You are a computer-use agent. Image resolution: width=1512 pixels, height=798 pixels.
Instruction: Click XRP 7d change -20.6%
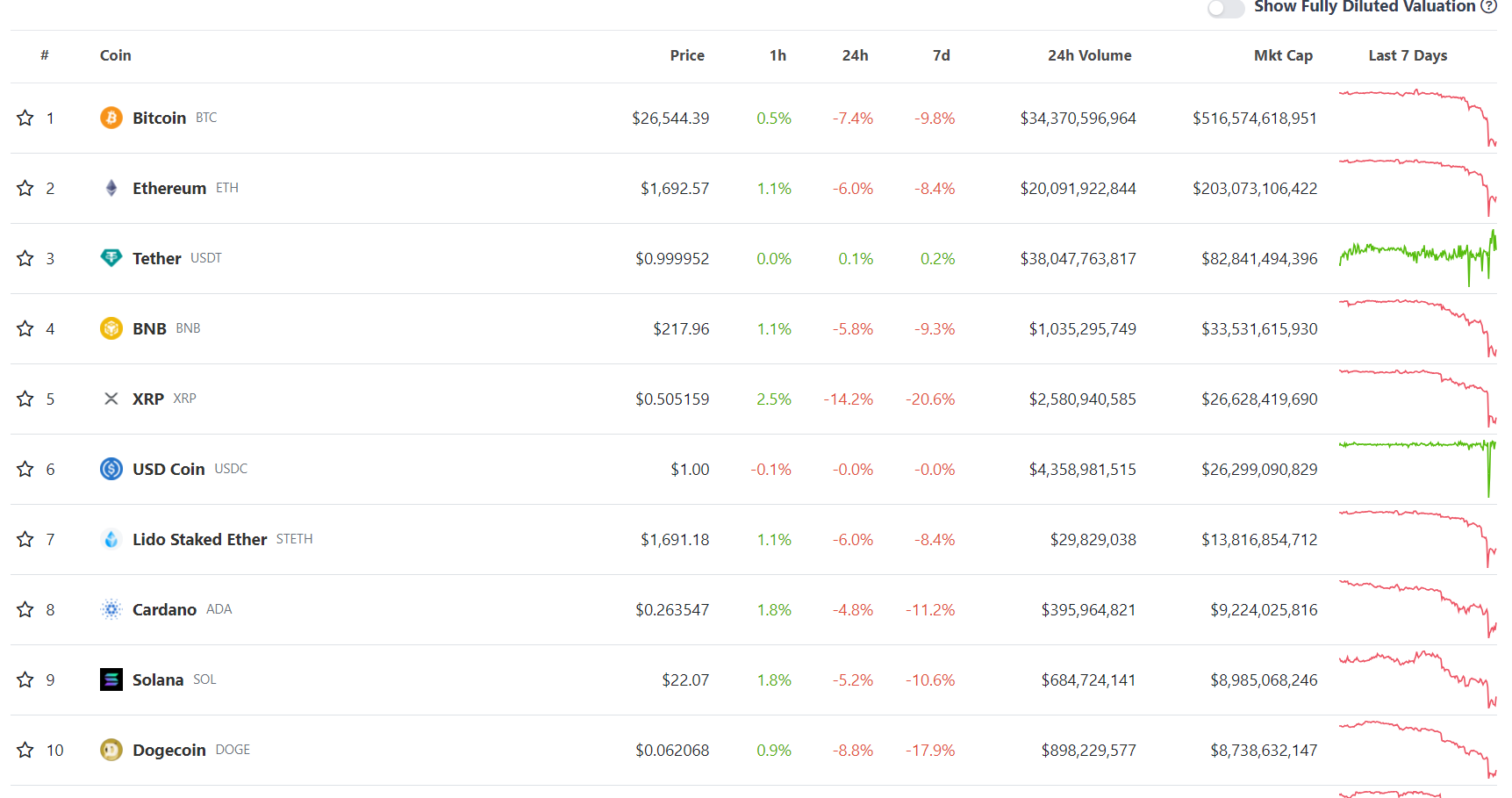(x=930, y=399)
